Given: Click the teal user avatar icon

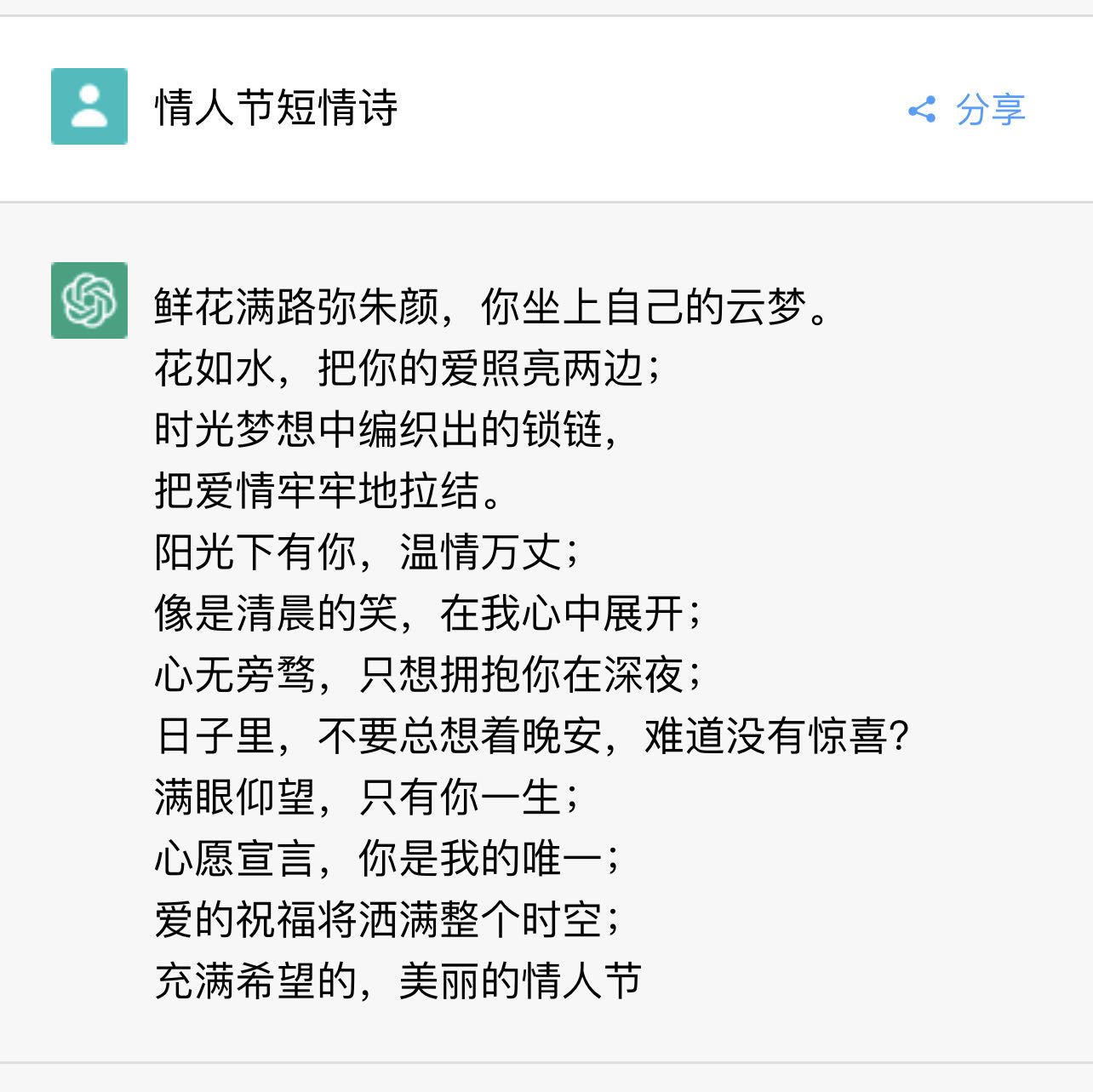Looking at the screenshot, I should pos(89,106).
